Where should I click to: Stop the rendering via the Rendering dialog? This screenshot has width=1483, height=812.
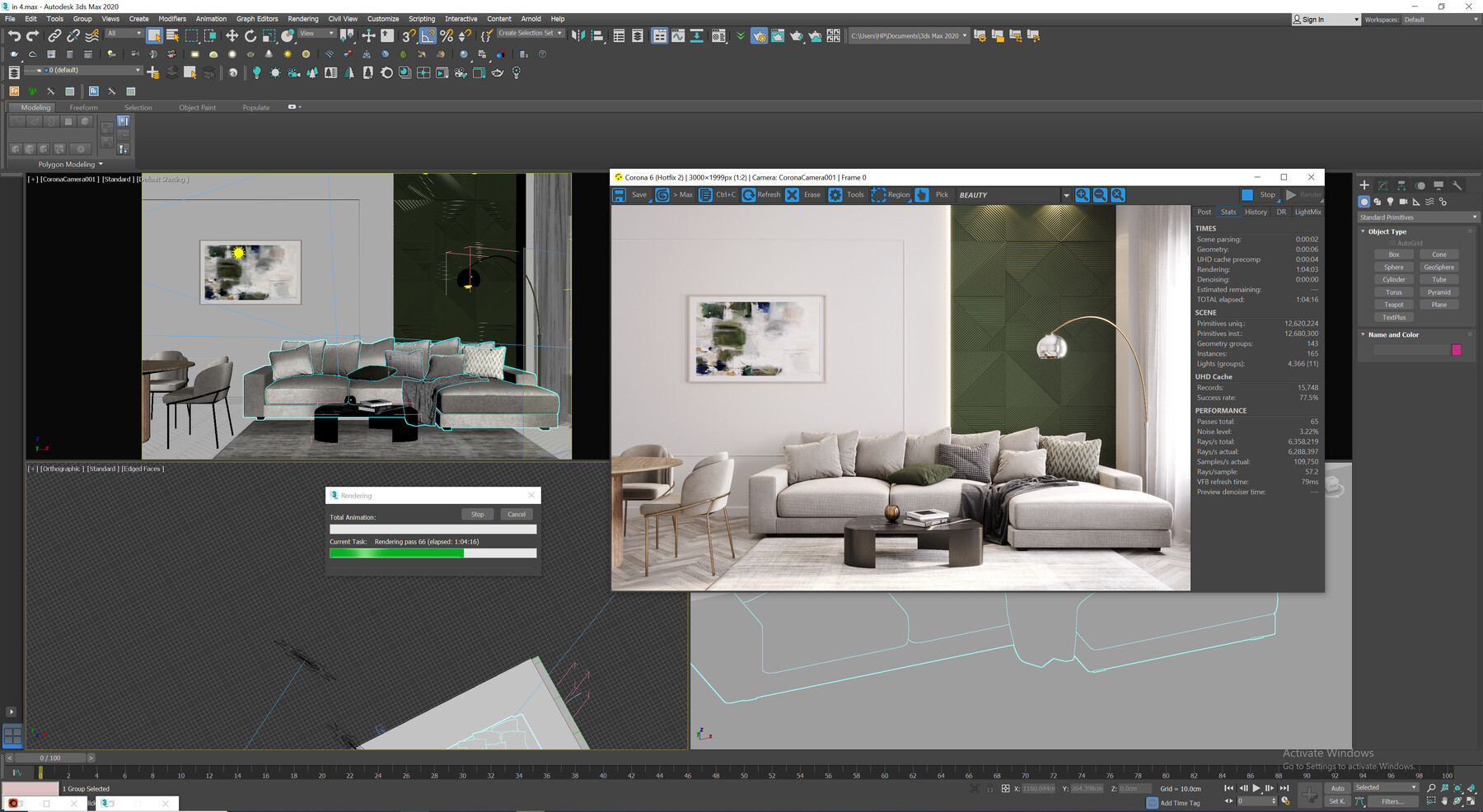(x=478, y=514)
